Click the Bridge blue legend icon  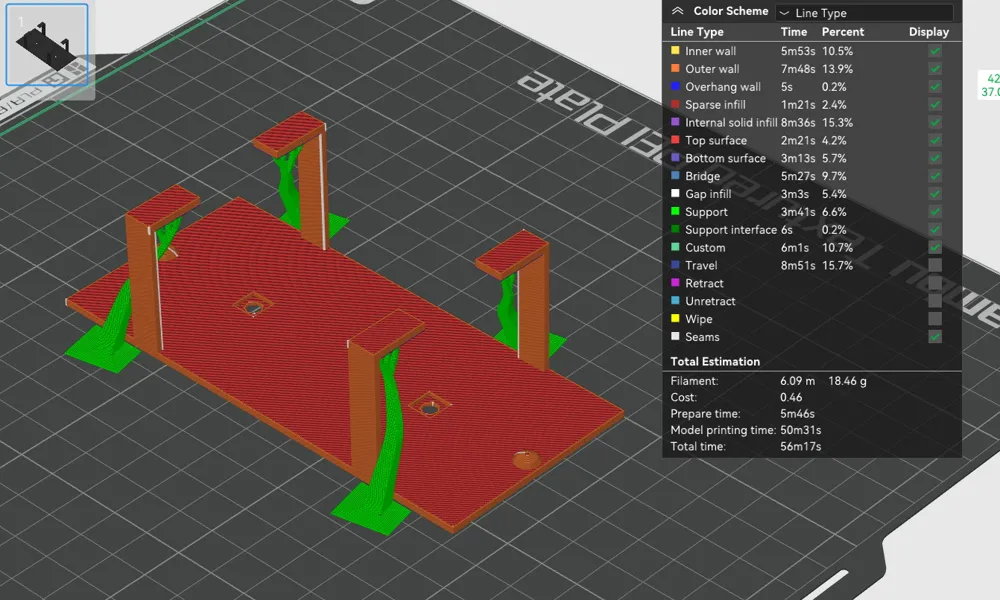click(676, 176)
